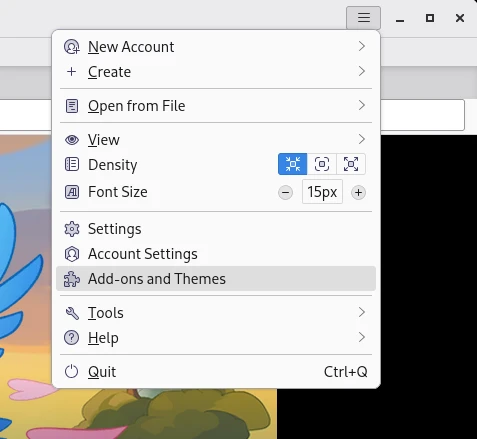Open the New Account submenu
This screenshot has height=439, width=477.
coord(216,47)
